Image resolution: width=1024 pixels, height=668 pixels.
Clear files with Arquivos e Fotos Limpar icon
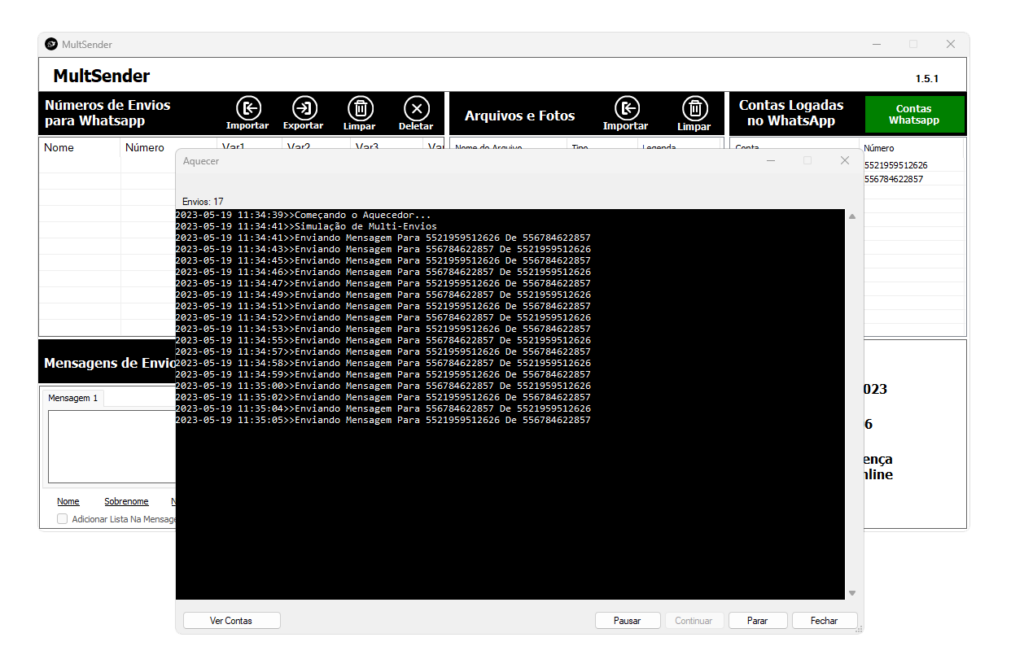coord(694,114)
